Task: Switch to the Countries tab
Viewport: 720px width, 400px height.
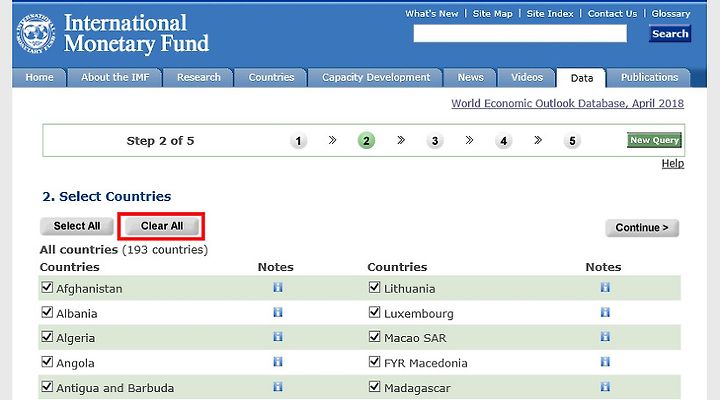Action: pyautogui.click(x=271, y=78)
